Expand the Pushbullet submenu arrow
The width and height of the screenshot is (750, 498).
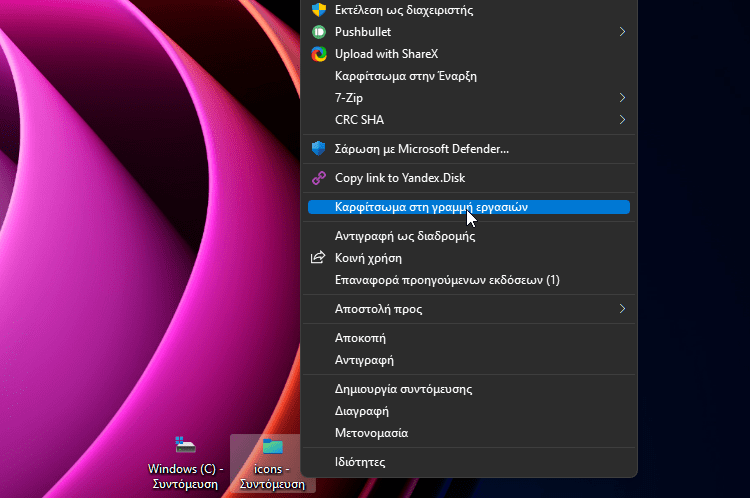click(622, 32)
